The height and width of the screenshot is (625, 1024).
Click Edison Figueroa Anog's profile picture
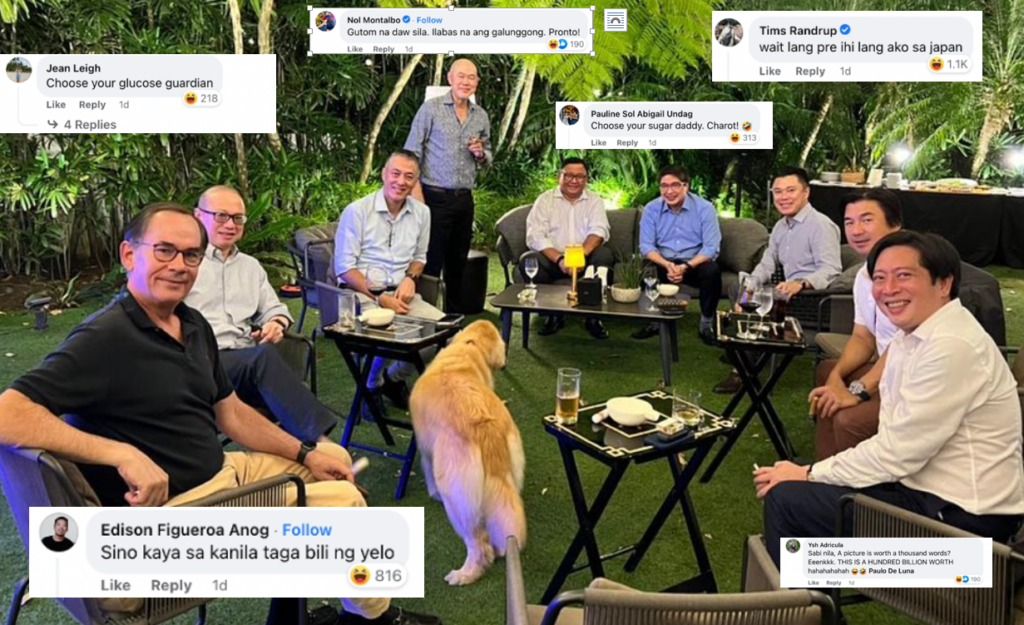(x=59, y=532)
